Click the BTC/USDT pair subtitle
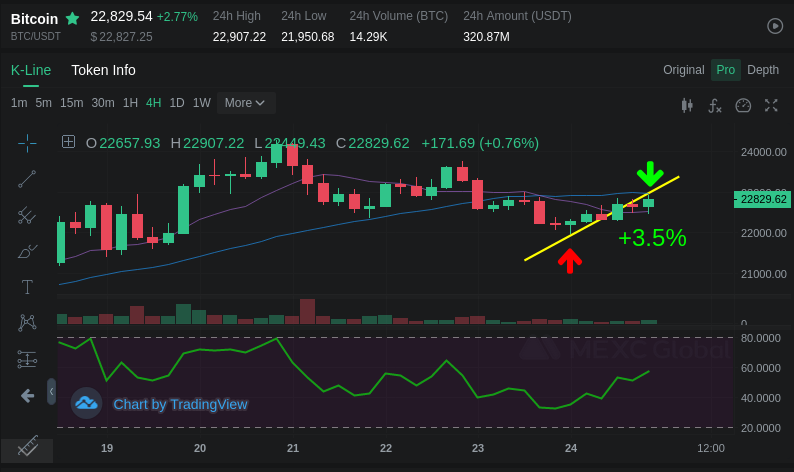Viewport: 794px width, 472px height. pyautogui.click(x=35, y=36)
